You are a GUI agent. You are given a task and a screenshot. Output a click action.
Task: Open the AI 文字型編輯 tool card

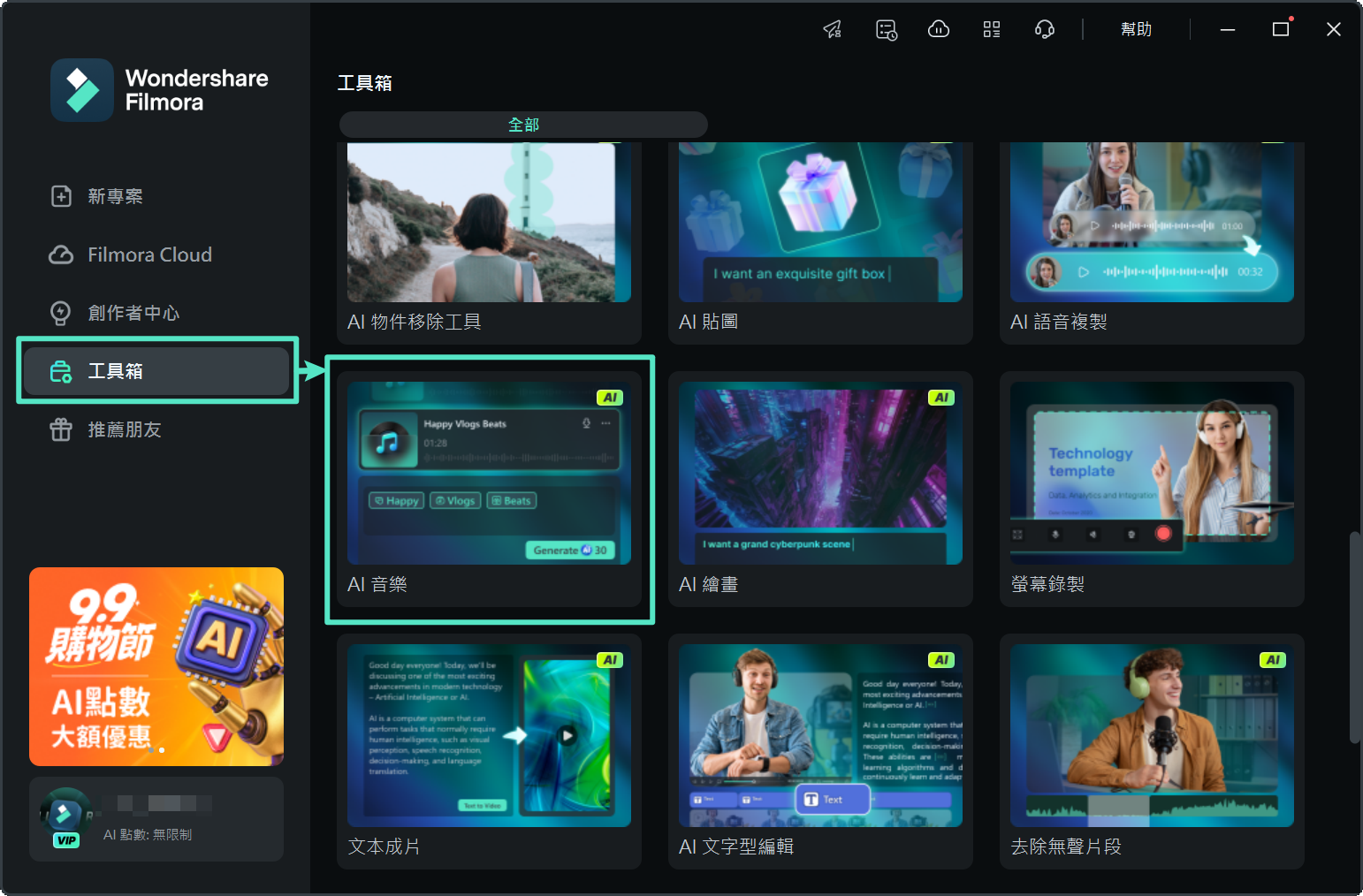pos(820,751)
